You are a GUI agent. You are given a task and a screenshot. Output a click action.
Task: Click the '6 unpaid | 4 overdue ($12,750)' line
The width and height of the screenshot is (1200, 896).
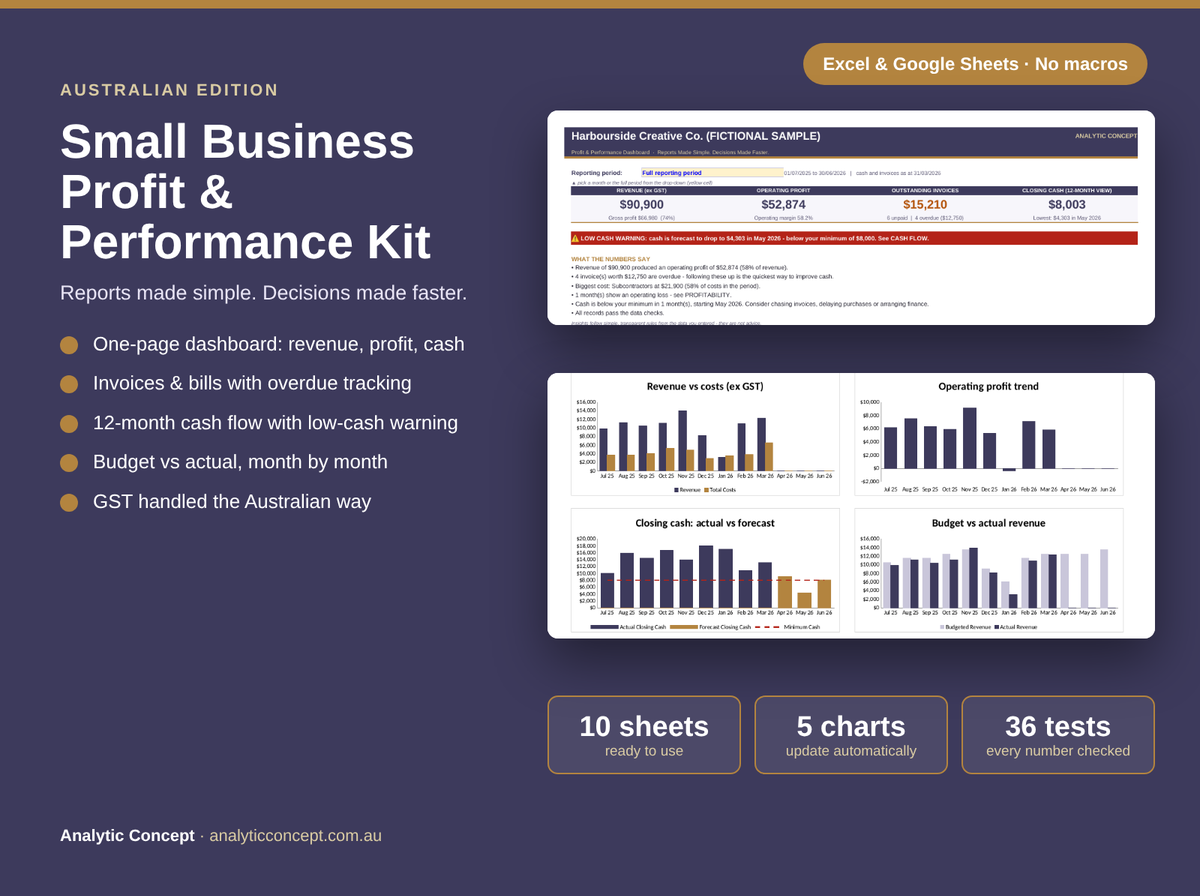925,217
